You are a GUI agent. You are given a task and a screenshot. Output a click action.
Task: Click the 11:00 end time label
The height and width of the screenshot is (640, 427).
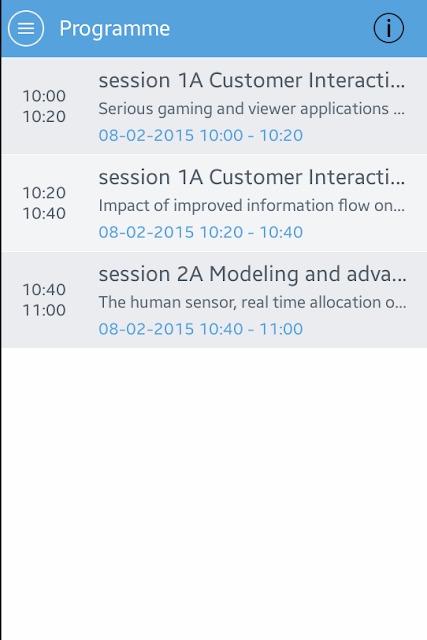tap(44, 310)
